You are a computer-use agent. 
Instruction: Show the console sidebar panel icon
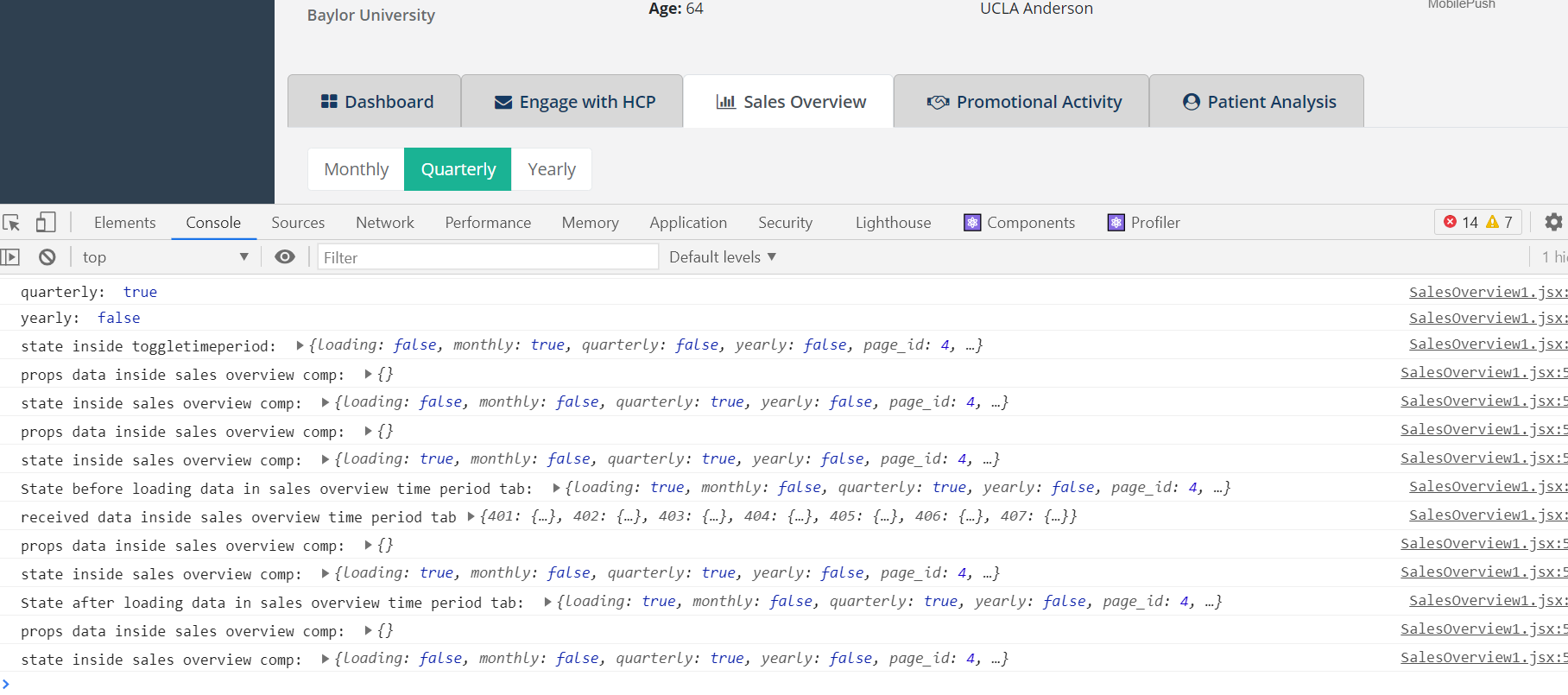[x=10, y=257]
